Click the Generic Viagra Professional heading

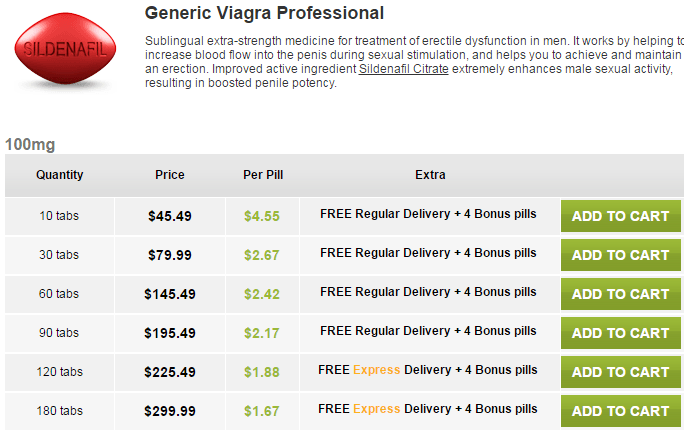click(264, 13)
